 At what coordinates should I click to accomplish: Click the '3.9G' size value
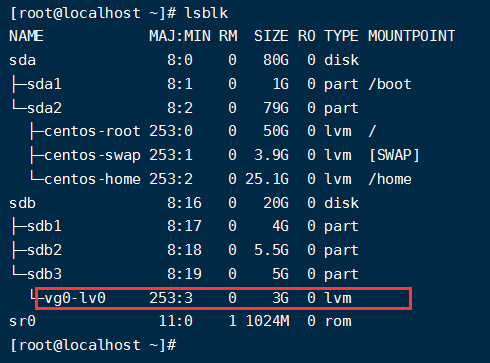[x=271, y=155]
